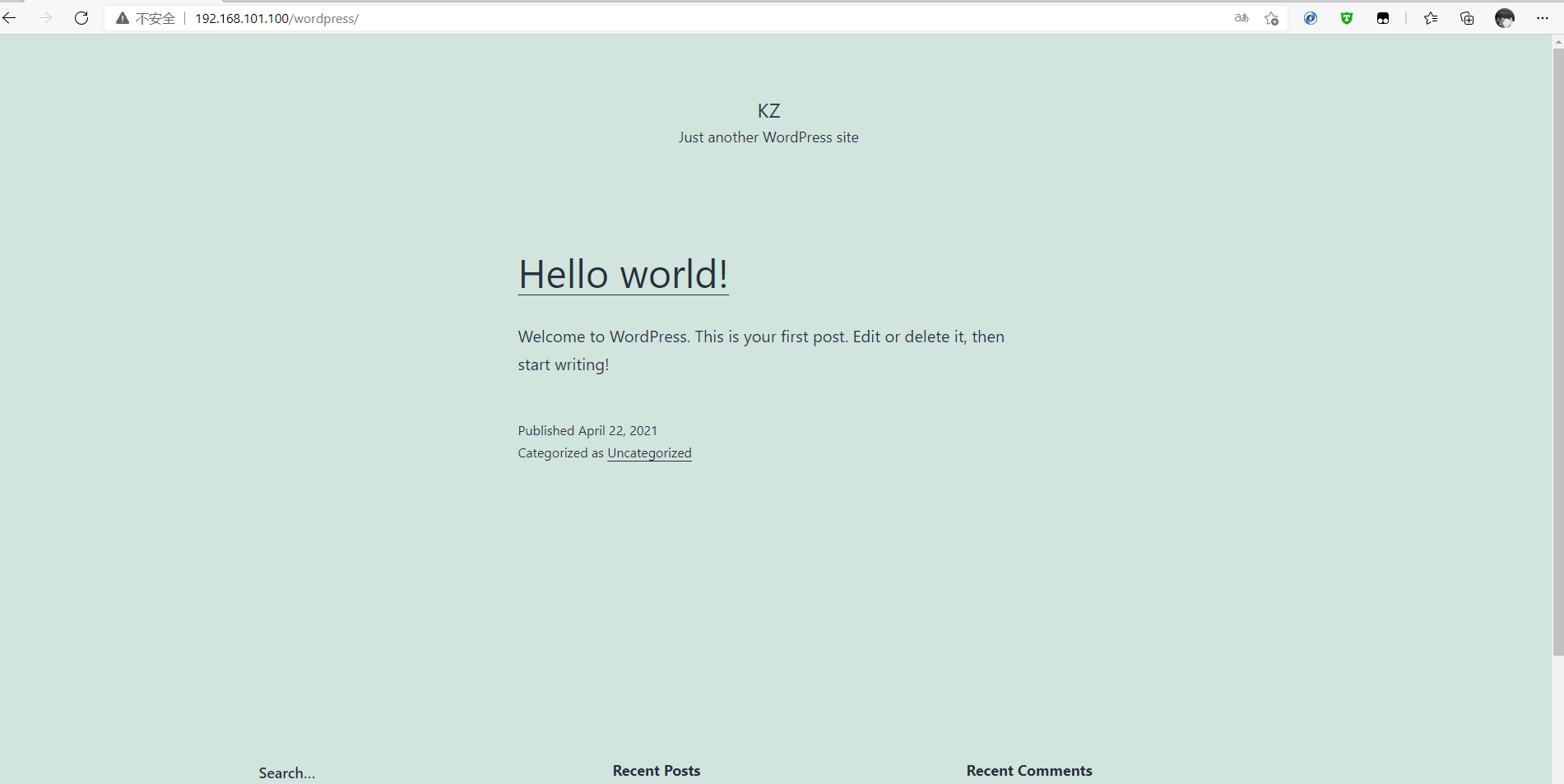Open the user profile avatar

pyautogui.click(x=1505, y=18)
